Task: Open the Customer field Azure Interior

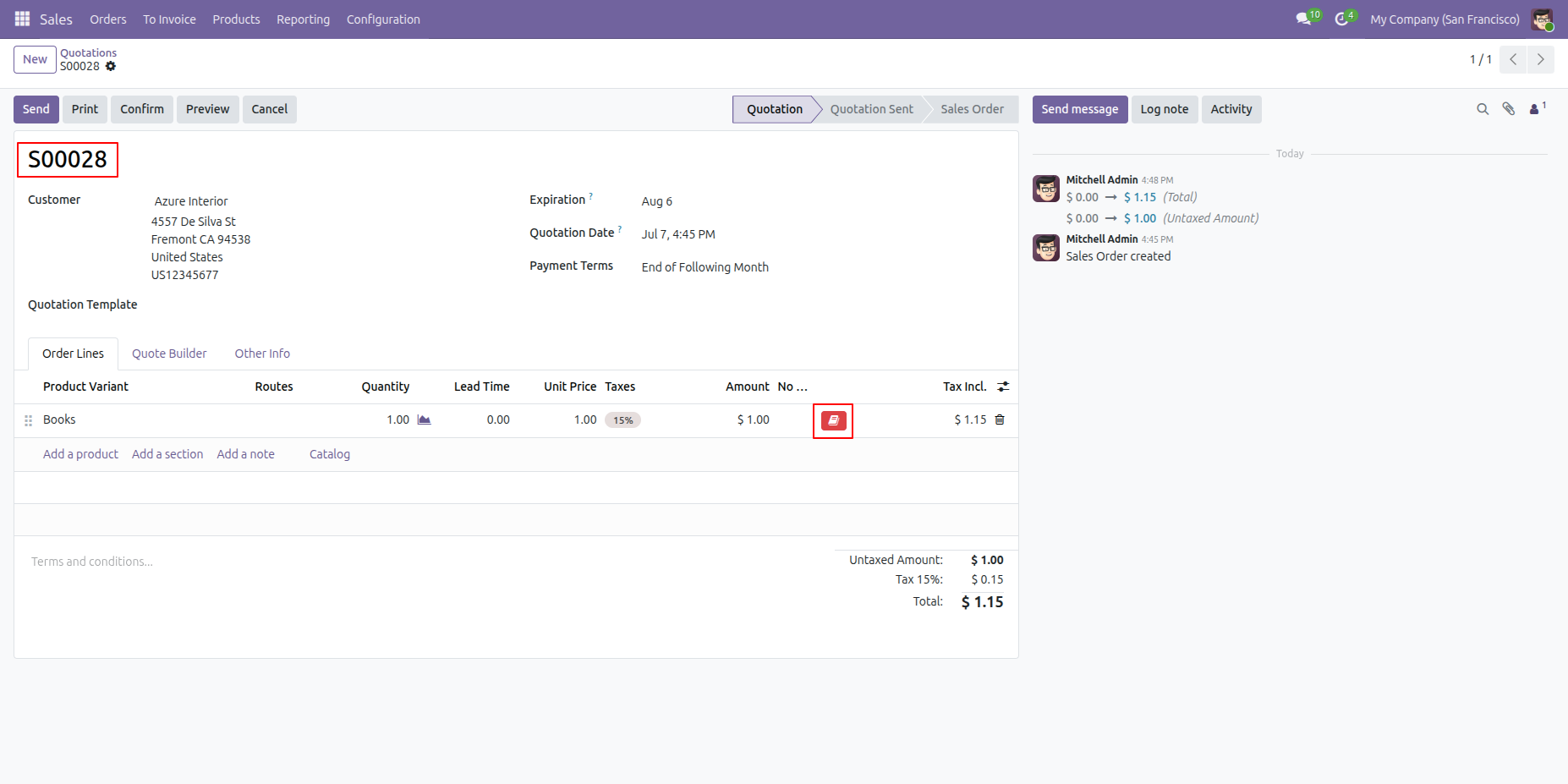Action: (191, 201)
